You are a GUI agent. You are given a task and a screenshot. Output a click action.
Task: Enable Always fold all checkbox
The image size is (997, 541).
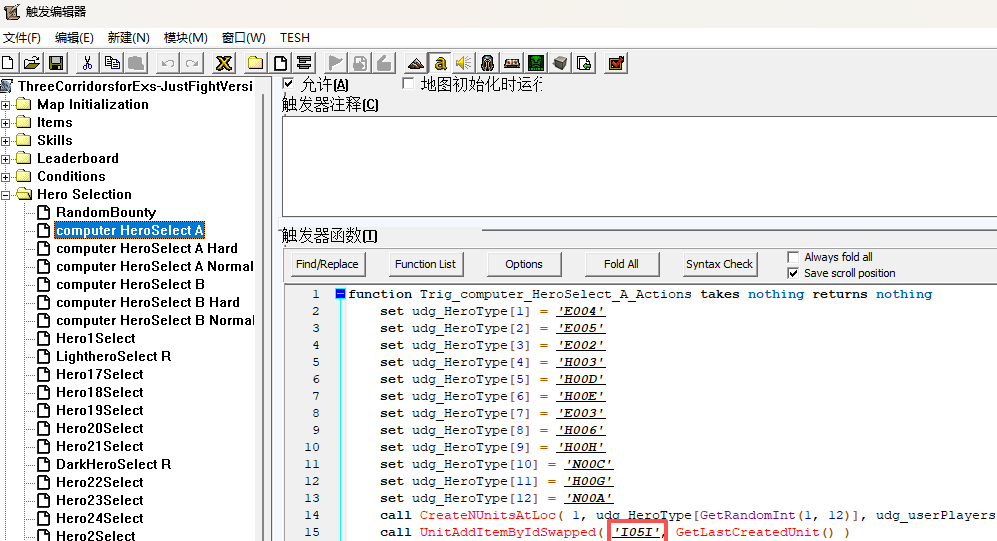tap(793, 257)
